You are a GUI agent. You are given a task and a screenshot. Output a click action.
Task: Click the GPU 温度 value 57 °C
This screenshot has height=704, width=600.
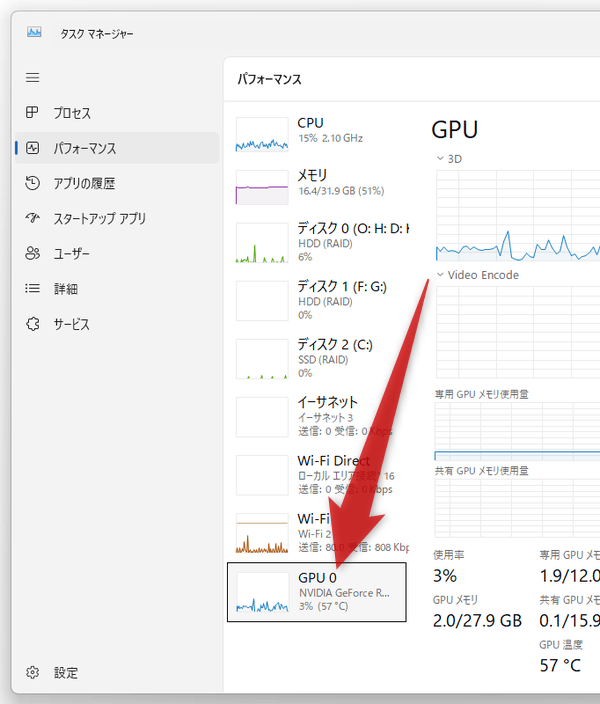point(560,665)
